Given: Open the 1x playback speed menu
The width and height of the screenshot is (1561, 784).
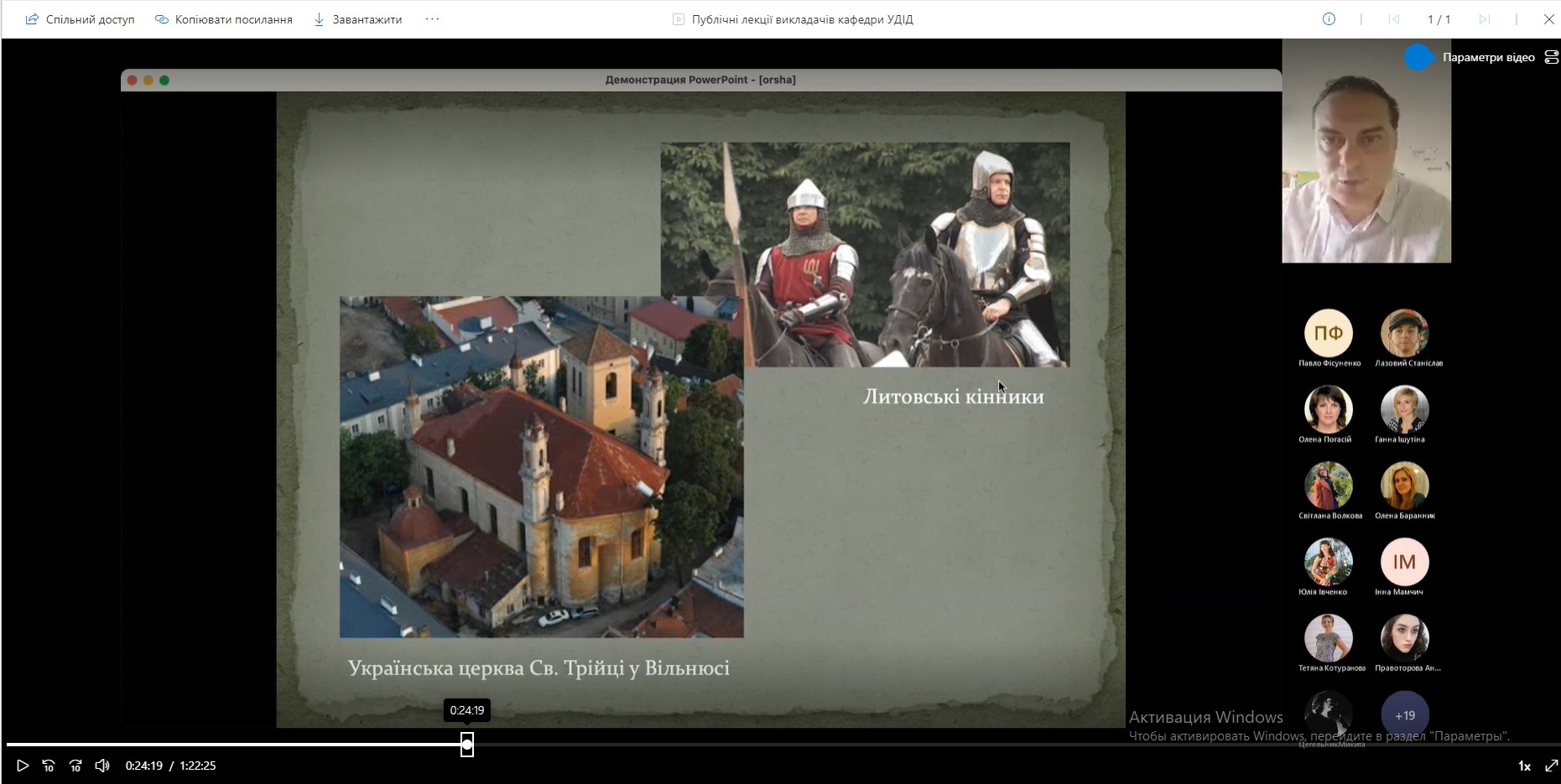Looking at the screenshot, I should pos(1524,766).
